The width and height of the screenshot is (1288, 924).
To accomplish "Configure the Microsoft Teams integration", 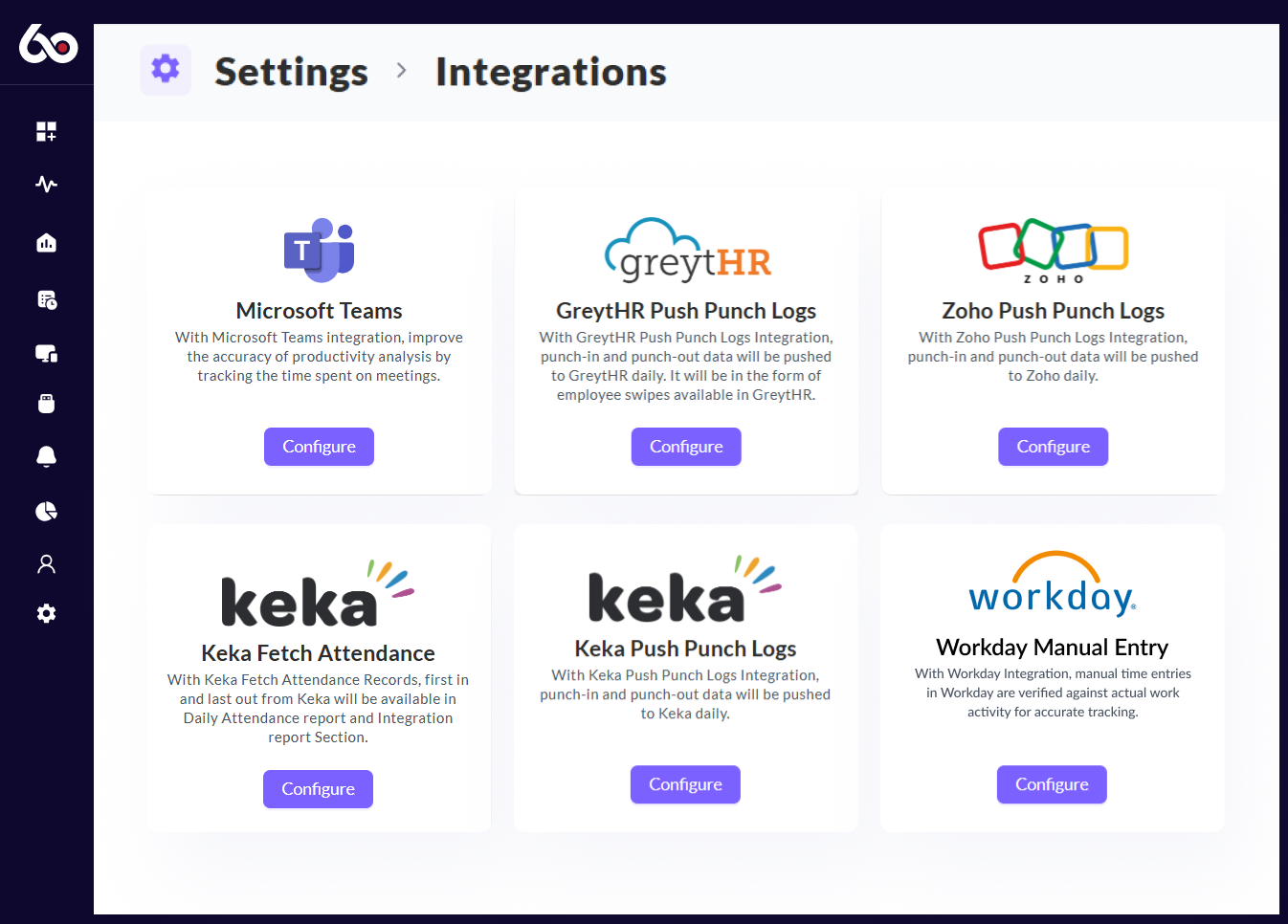I will point(319,447).
